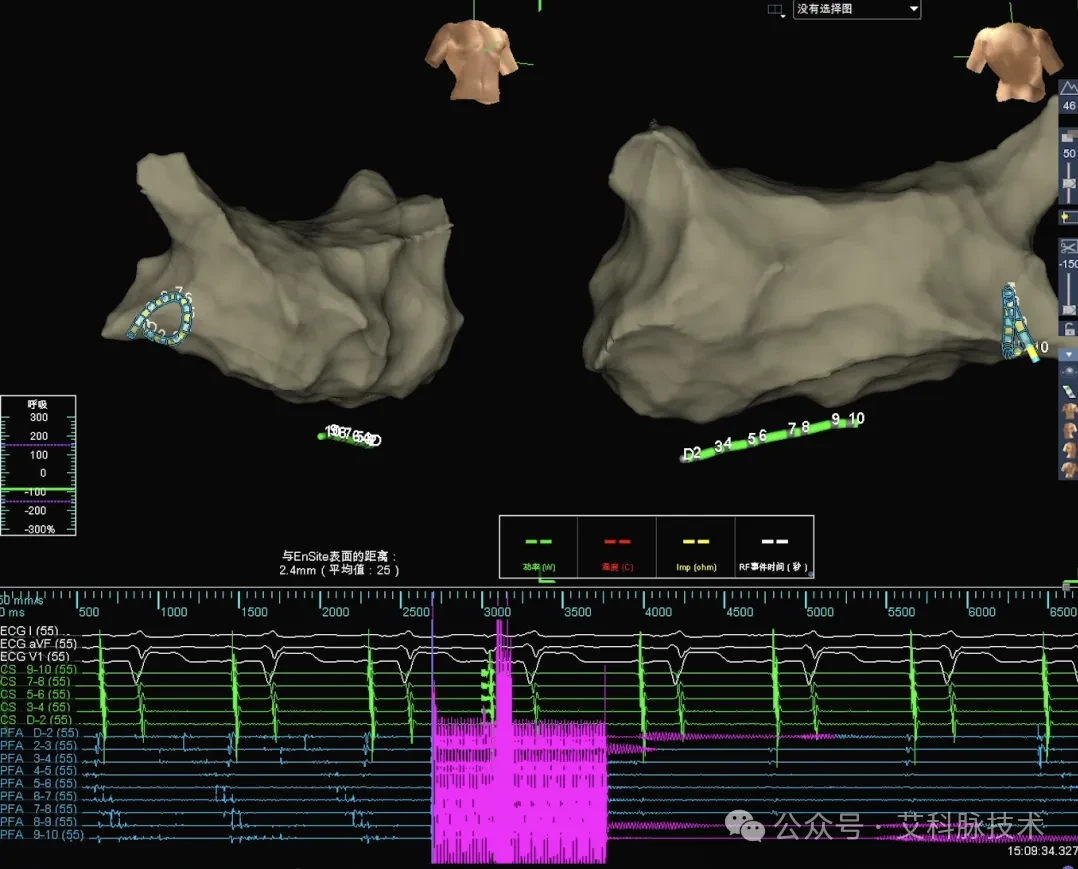Select the first torso preset below the catheter icon

pos(1069,411)
